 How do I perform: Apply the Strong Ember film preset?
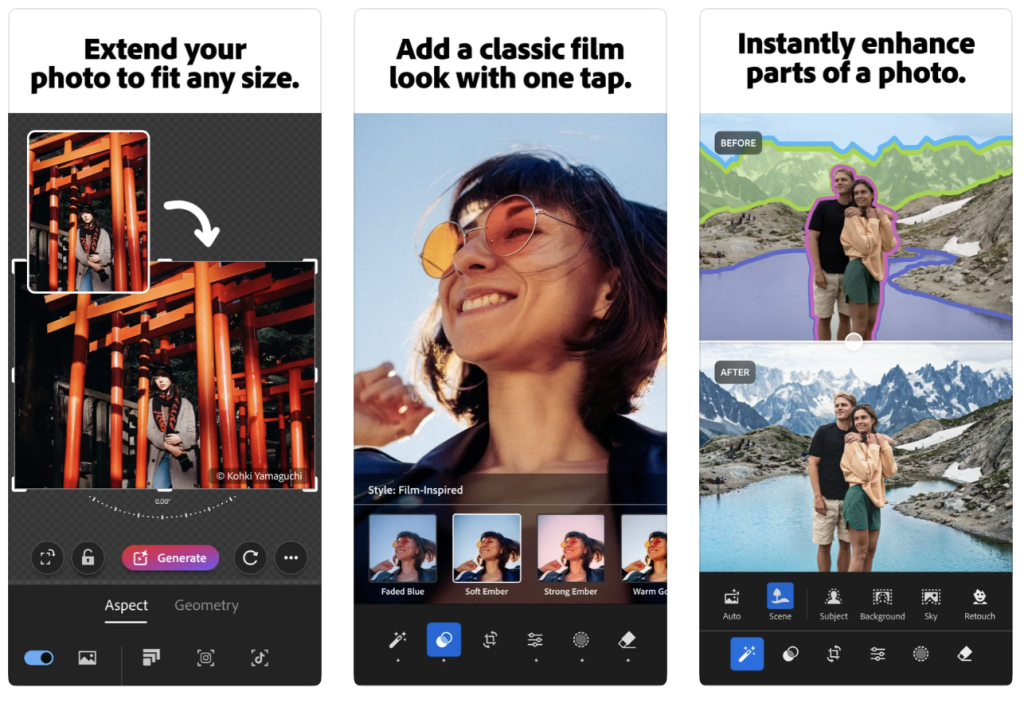coord(571,556)
